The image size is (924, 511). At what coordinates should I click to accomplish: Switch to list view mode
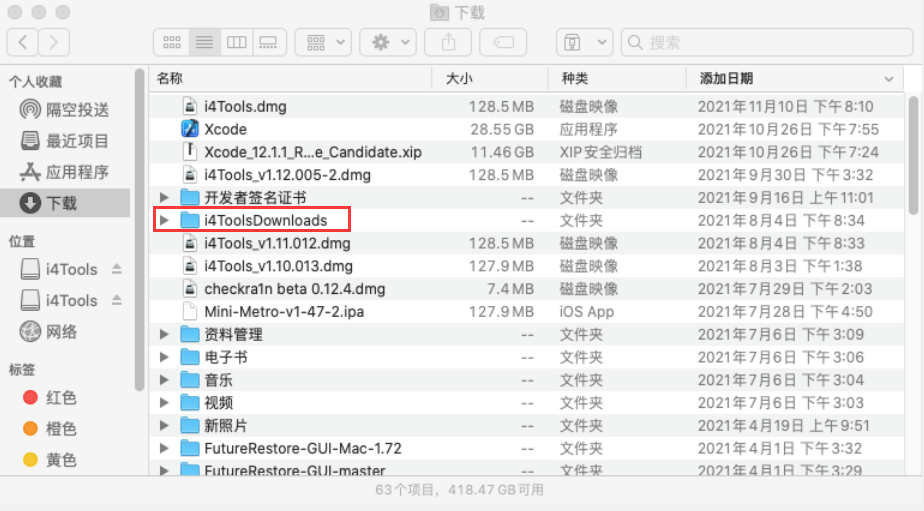[204, 42]
